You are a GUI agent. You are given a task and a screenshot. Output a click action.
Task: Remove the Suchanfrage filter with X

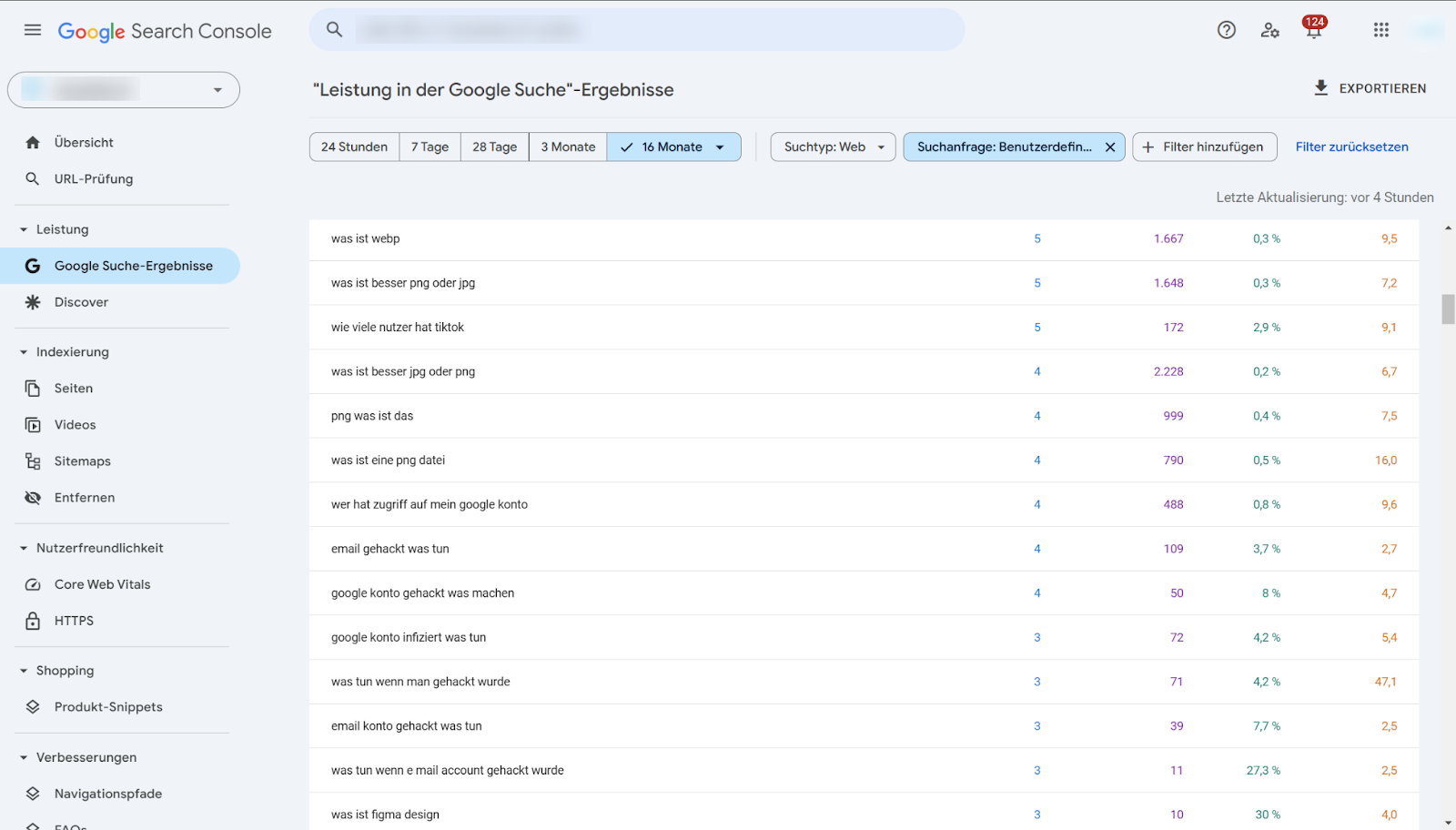tap(1110, 147)
